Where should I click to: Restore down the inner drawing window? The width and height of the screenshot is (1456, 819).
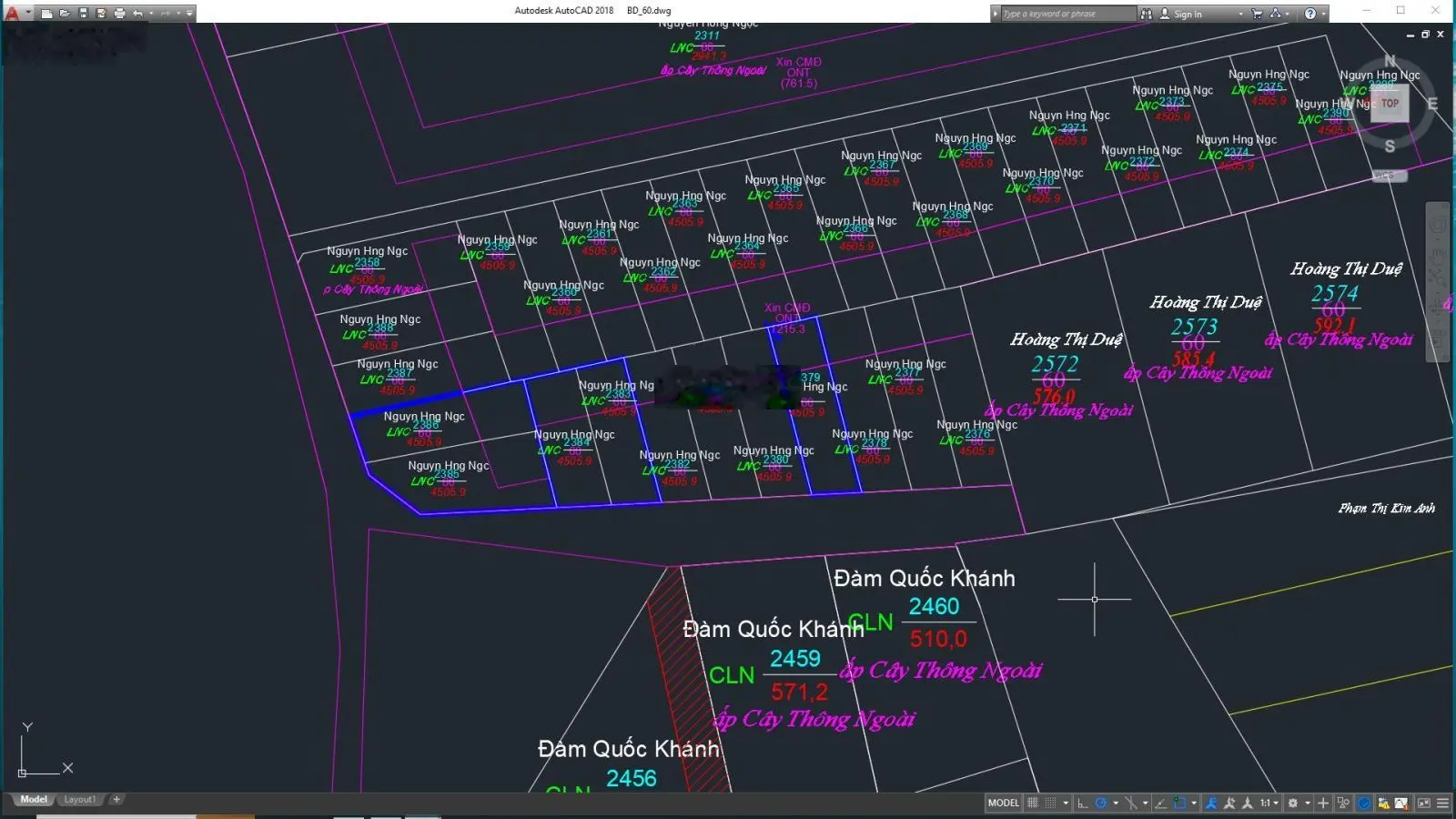[x=1425, y=35]
